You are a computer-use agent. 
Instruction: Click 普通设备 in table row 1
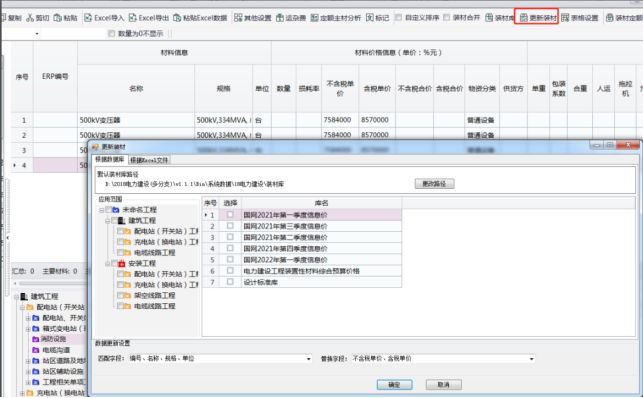pyautogui.click(x=481, y=120)
